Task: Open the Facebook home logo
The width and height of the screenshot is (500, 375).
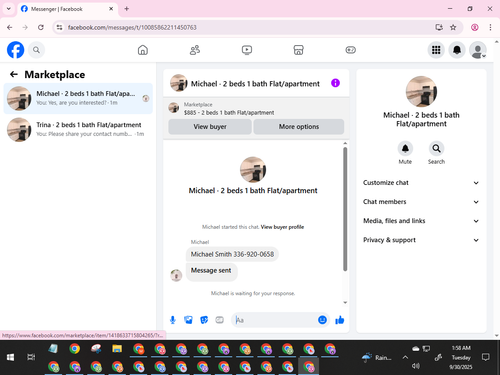Action: (x=16, y=50)
